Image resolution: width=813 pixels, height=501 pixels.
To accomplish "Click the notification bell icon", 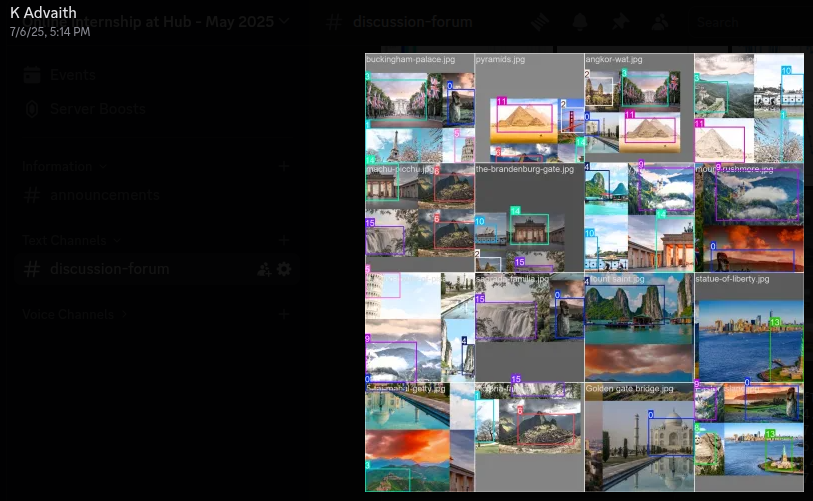I will point(580,22).
